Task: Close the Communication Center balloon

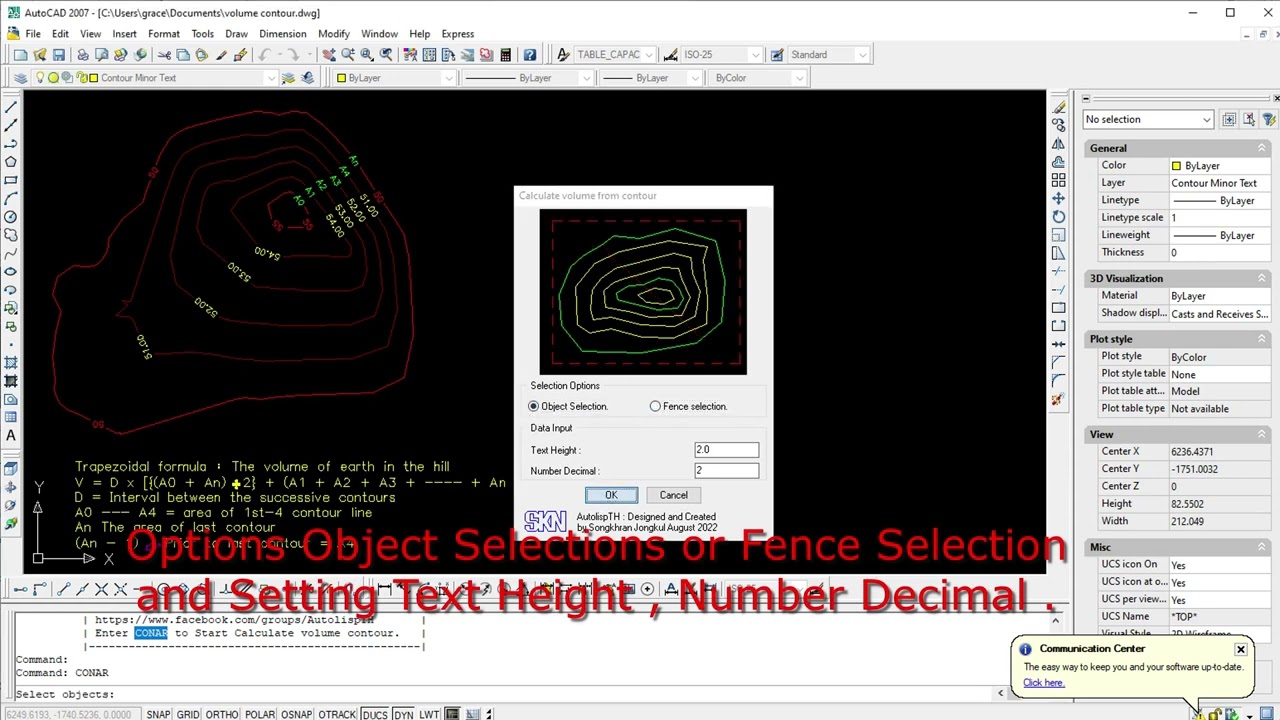Action: tap(1240, 650)
